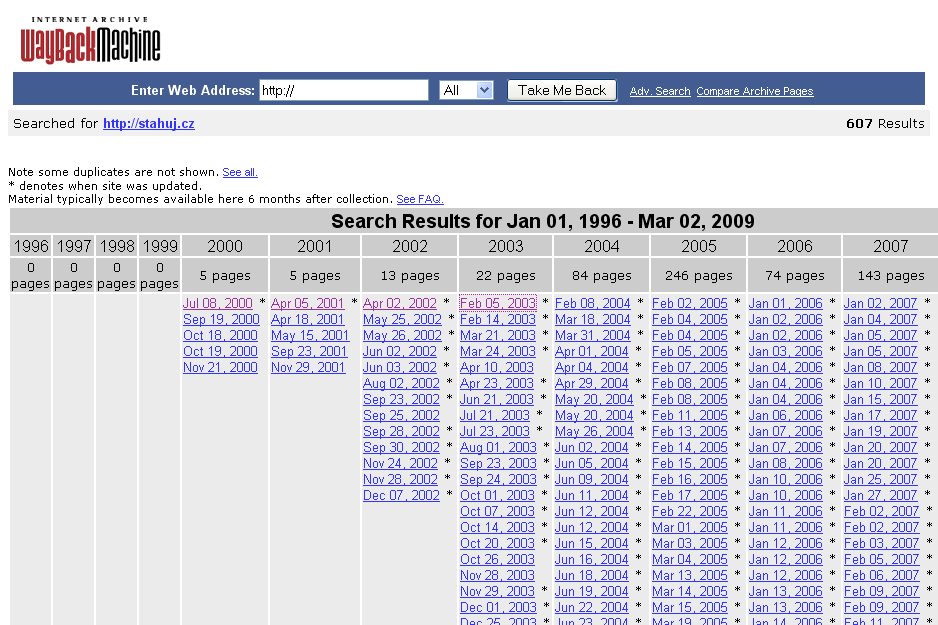Open the Feb 07, 2005 snapshot
938x625 pixels.
[690, 367]
